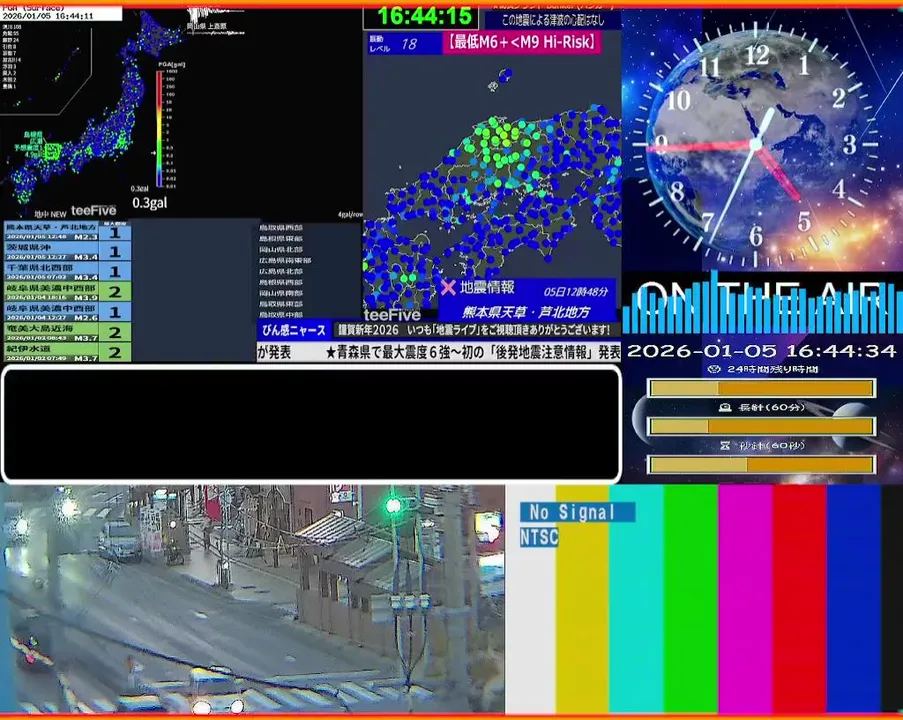The width and height of the screenshot is (903, 720).
Task: Select the 岐阜県美濃中西部 M3.9 earthquake row
Action: point(67,292)
